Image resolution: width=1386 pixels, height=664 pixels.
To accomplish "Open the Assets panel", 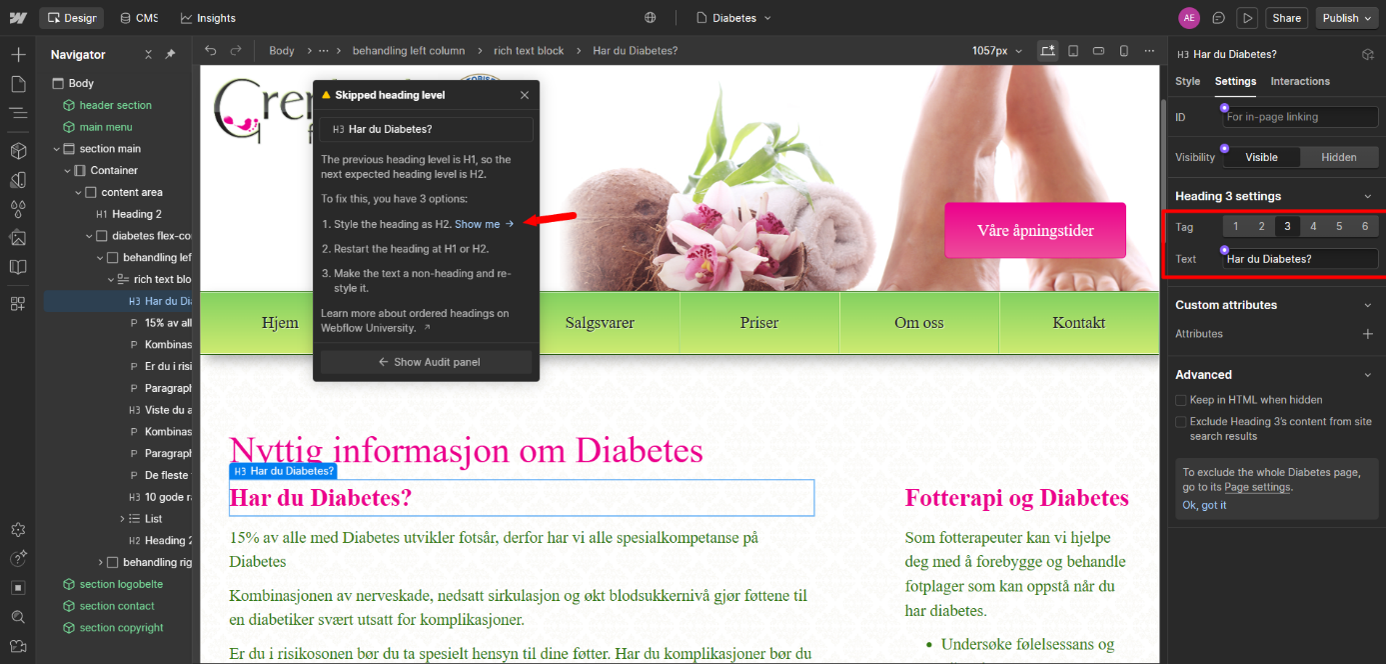I will [x=18, y=238].
